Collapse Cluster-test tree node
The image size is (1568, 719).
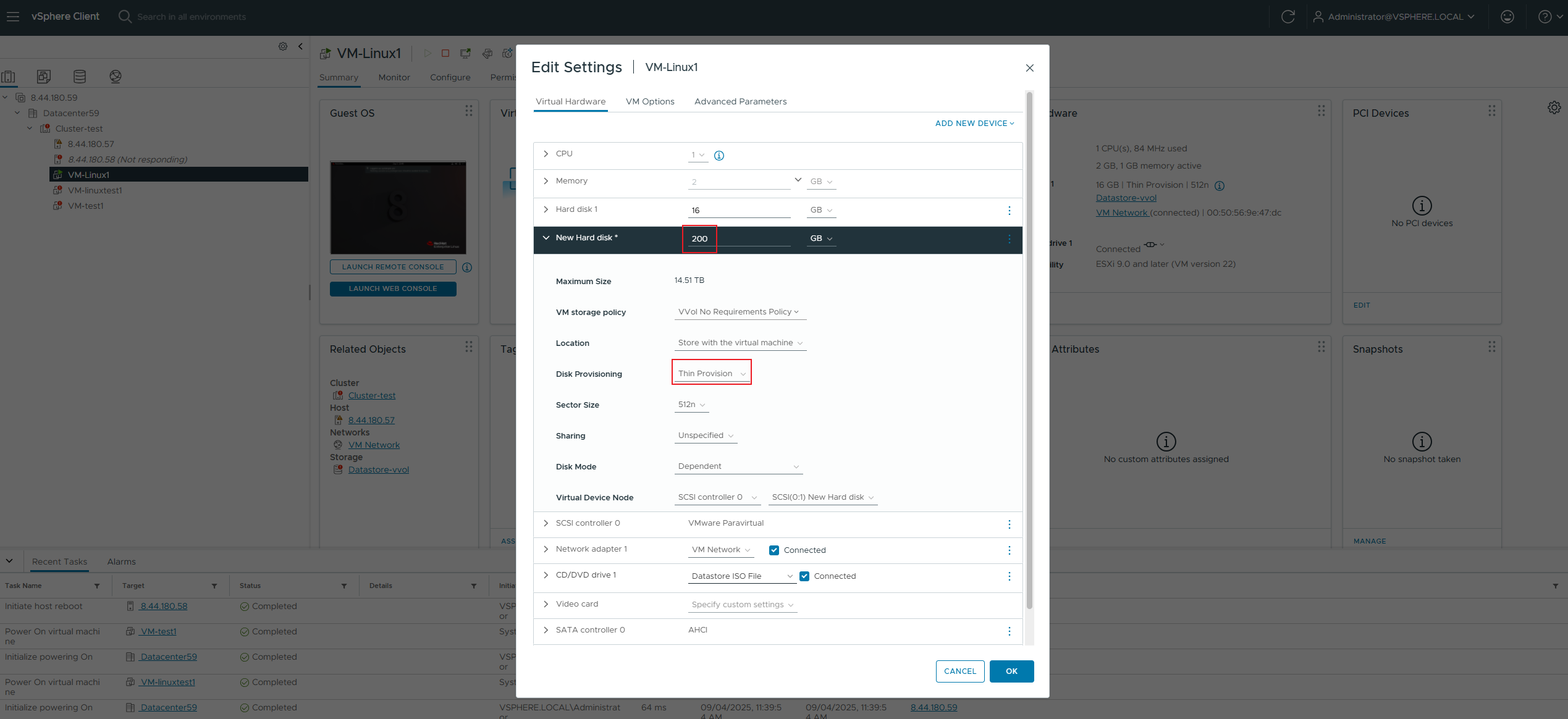[30, 128]
